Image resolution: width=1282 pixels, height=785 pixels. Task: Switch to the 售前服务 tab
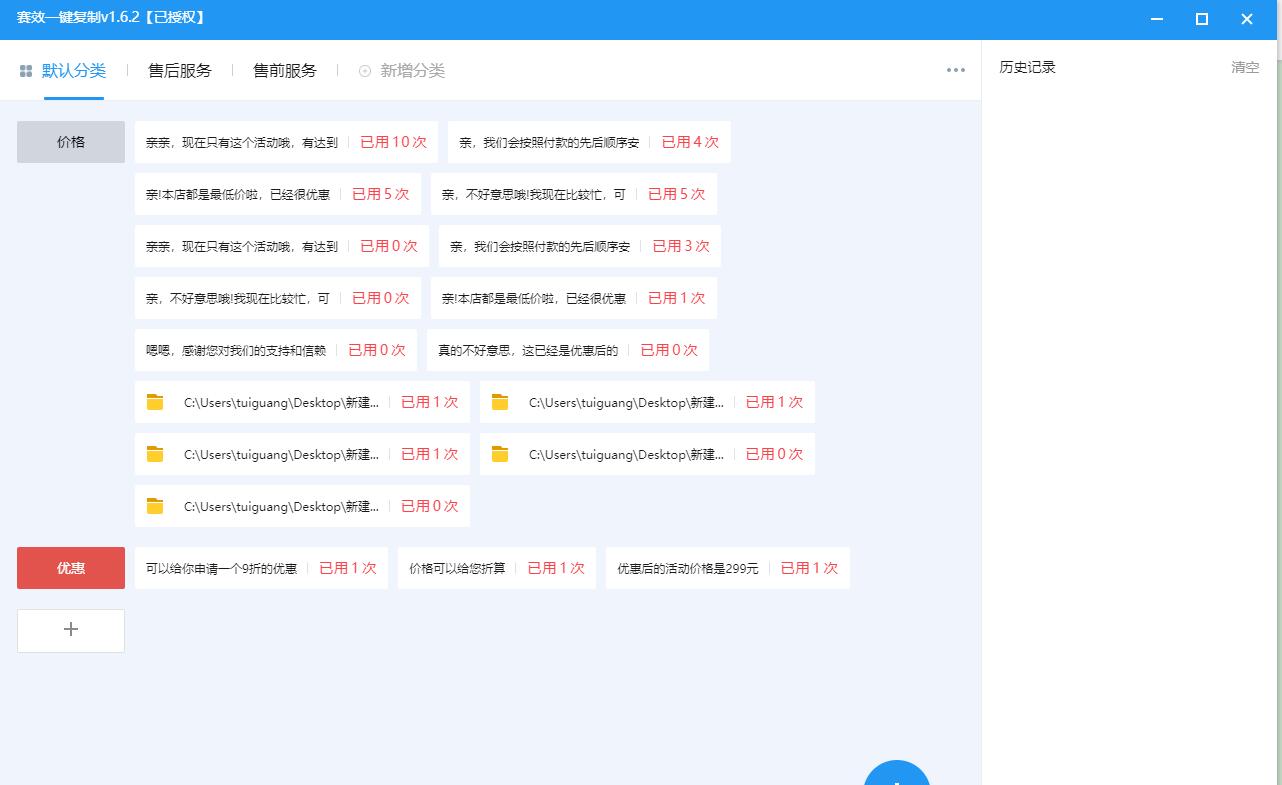[x=285, y=70]
